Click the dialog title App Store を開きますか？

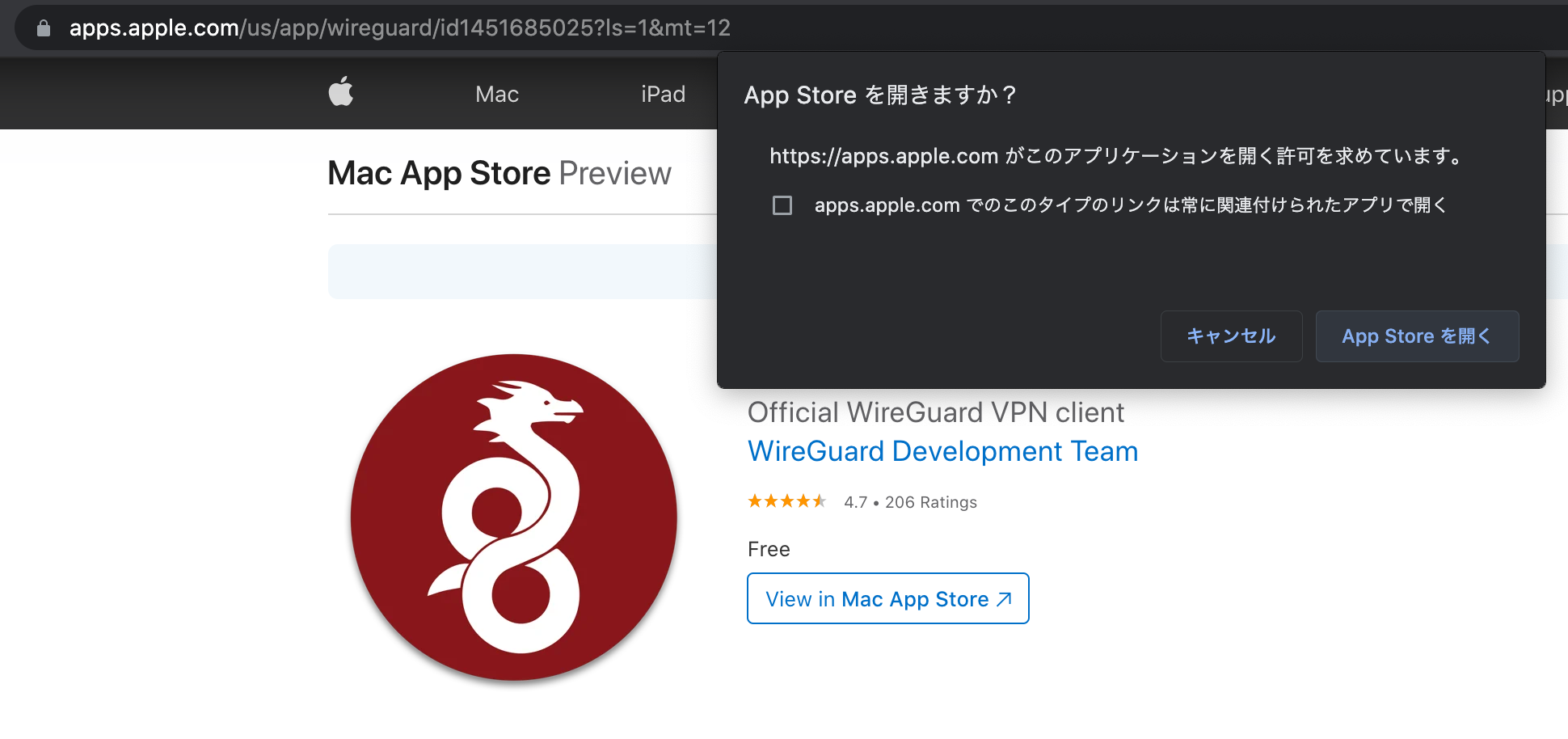pos(881,95)
